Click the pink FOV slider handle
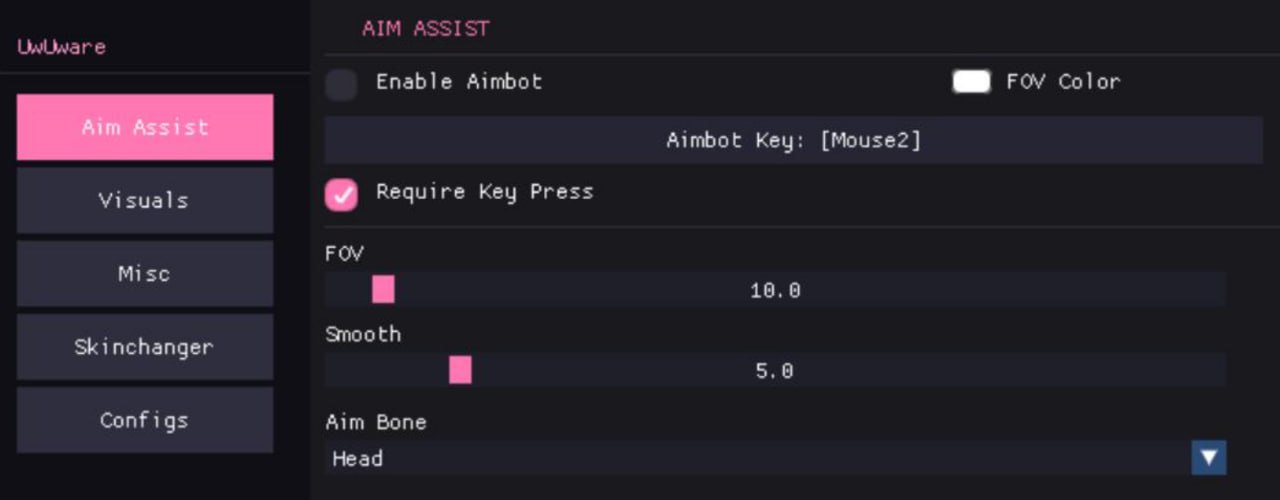1280x500 pixels. (383, 290)
